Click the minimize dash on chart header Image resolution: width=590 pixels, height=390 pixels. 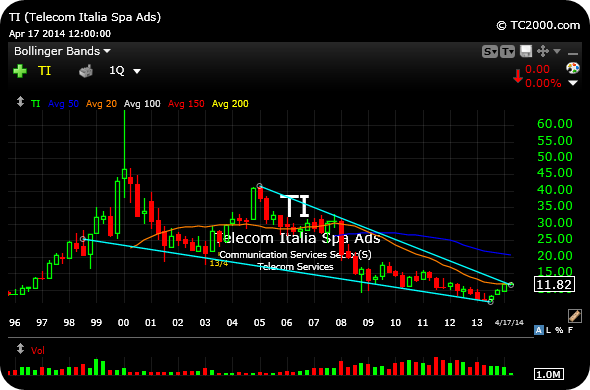572,53
